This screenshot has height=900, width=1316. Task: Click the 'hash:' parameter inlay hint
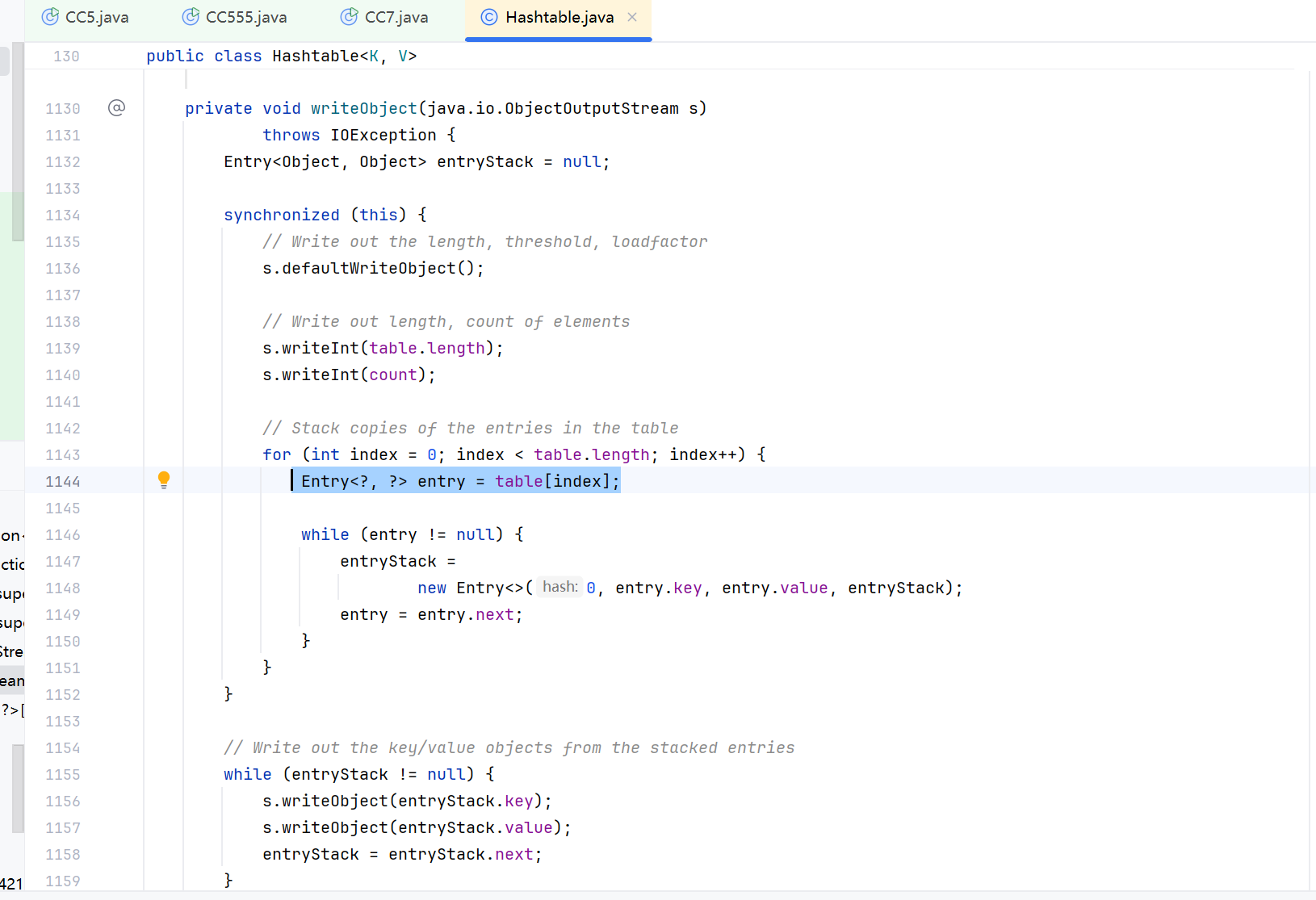coord(560,587)
